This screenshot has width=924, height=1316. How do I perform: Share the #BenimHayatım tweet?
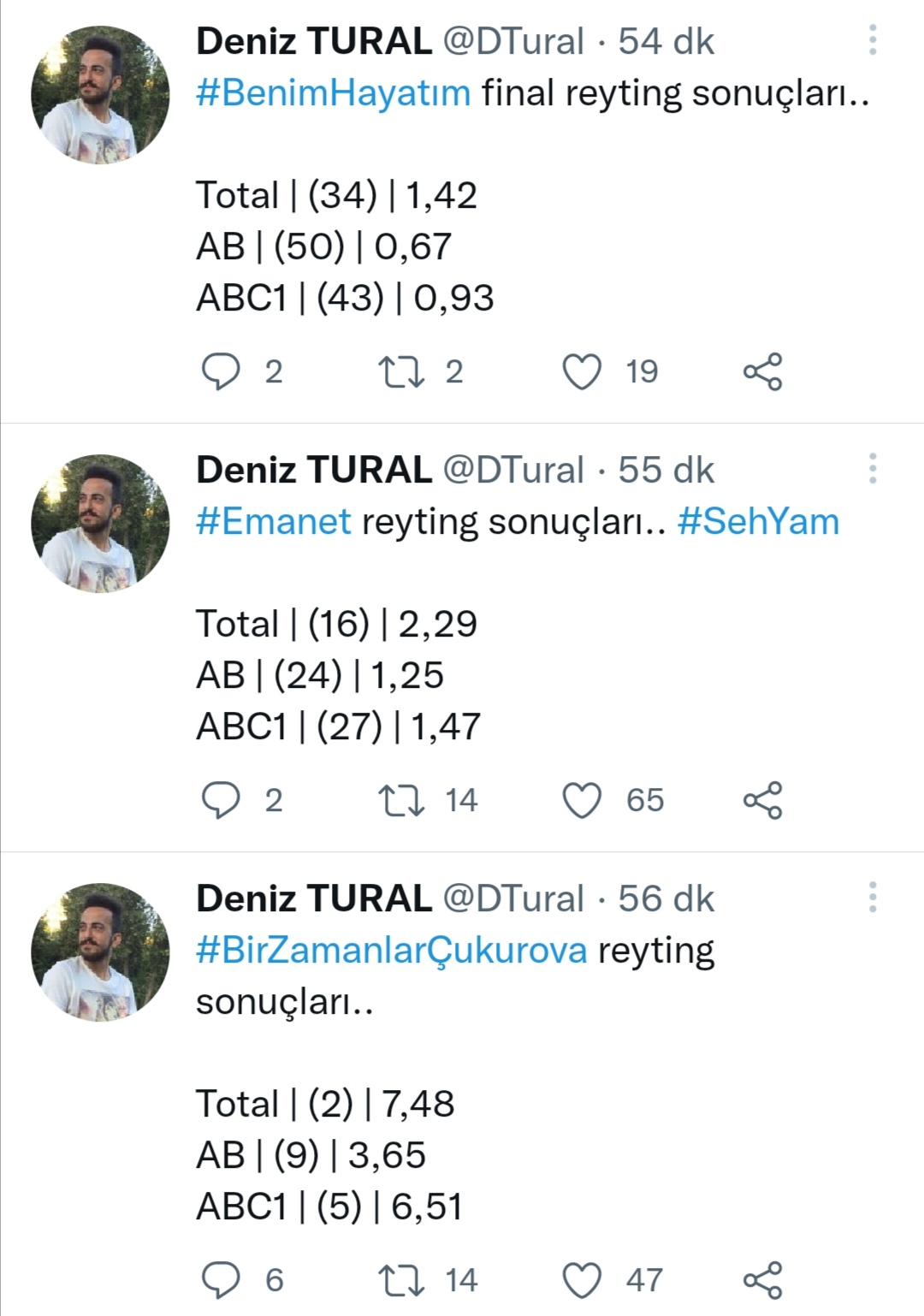point(762,372)
